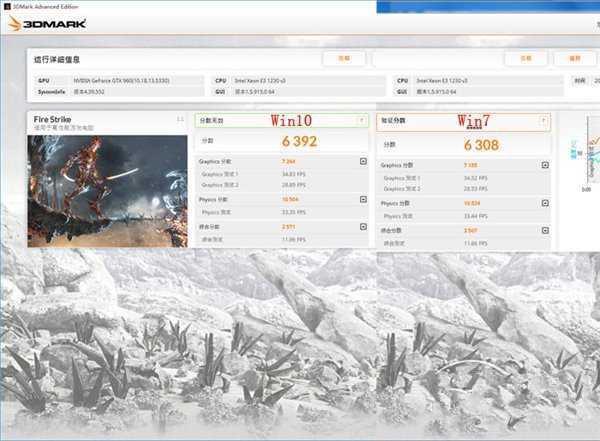
Task: Collapse the Win7 combined score section
Action: pos(545,230)
